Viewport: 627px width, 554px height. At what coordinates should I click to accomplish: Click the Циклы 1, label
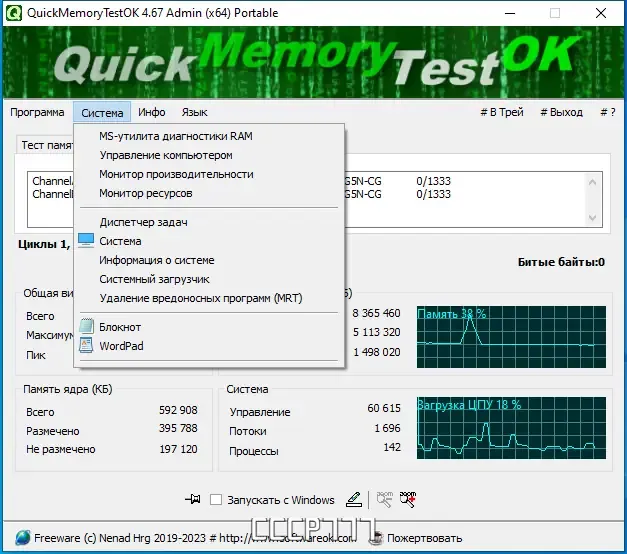pos(44,244)
